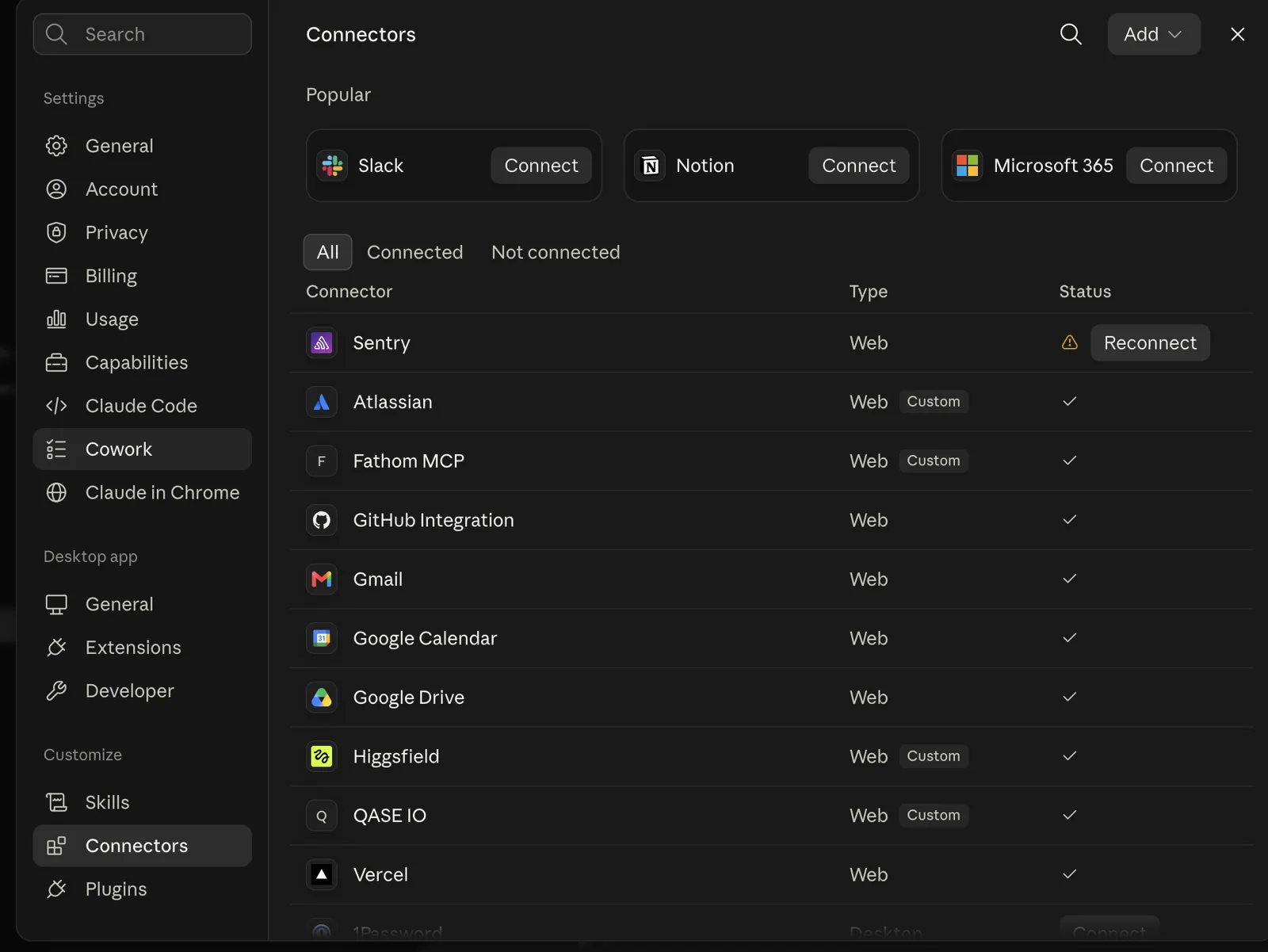Click the Usage bar chart icon
The width and height of the screenshot is (1268, 952).
56,319
